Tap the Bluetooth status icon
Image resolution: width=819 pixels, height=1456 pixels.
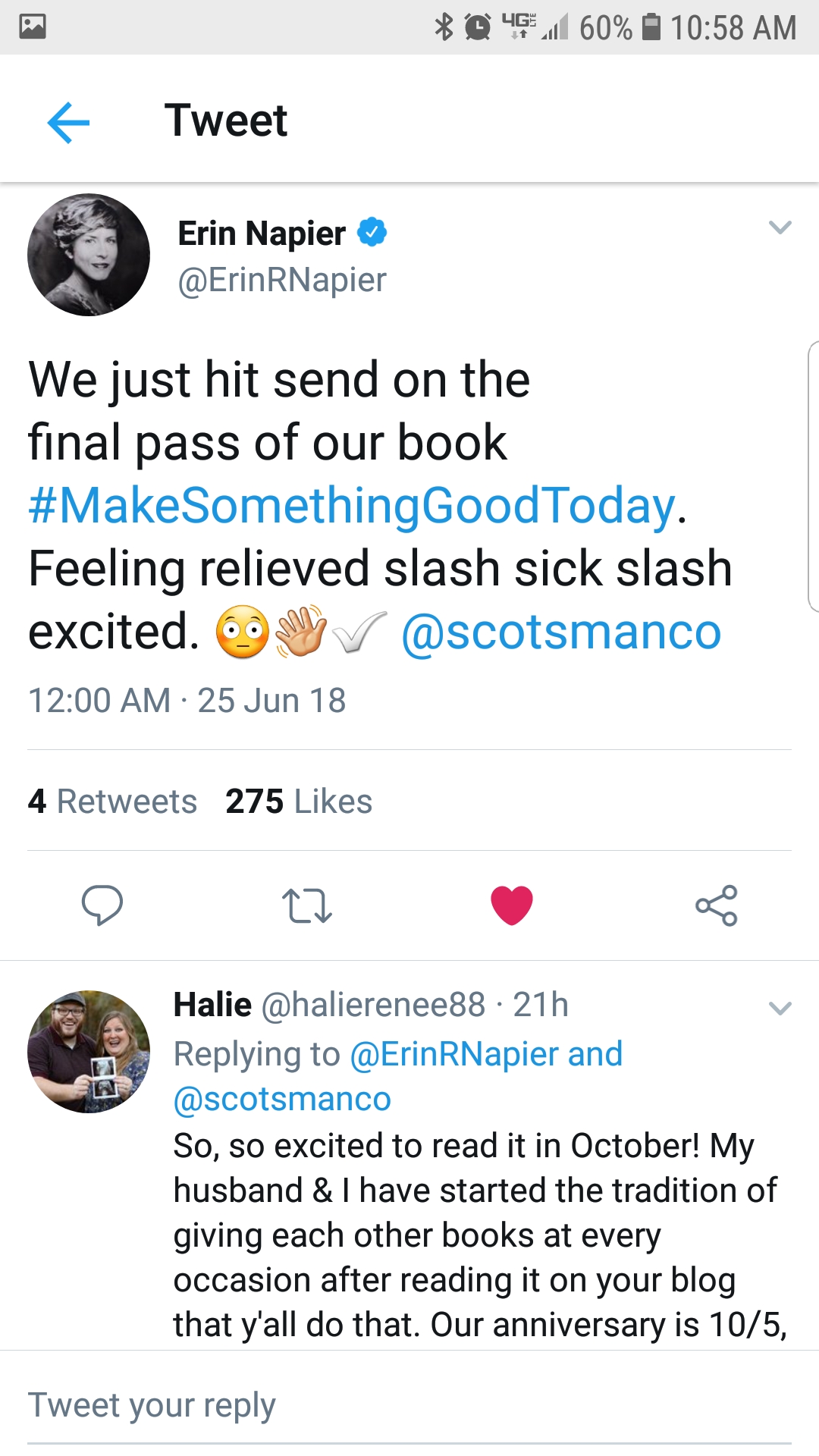tap(444, 27)
